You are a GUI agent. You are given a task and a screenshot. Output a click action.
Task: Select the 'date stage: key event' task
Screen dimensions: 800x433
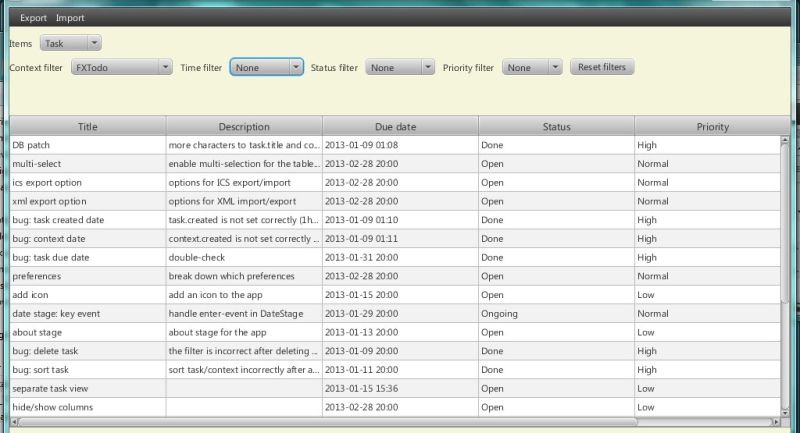[x=56, y=314]
